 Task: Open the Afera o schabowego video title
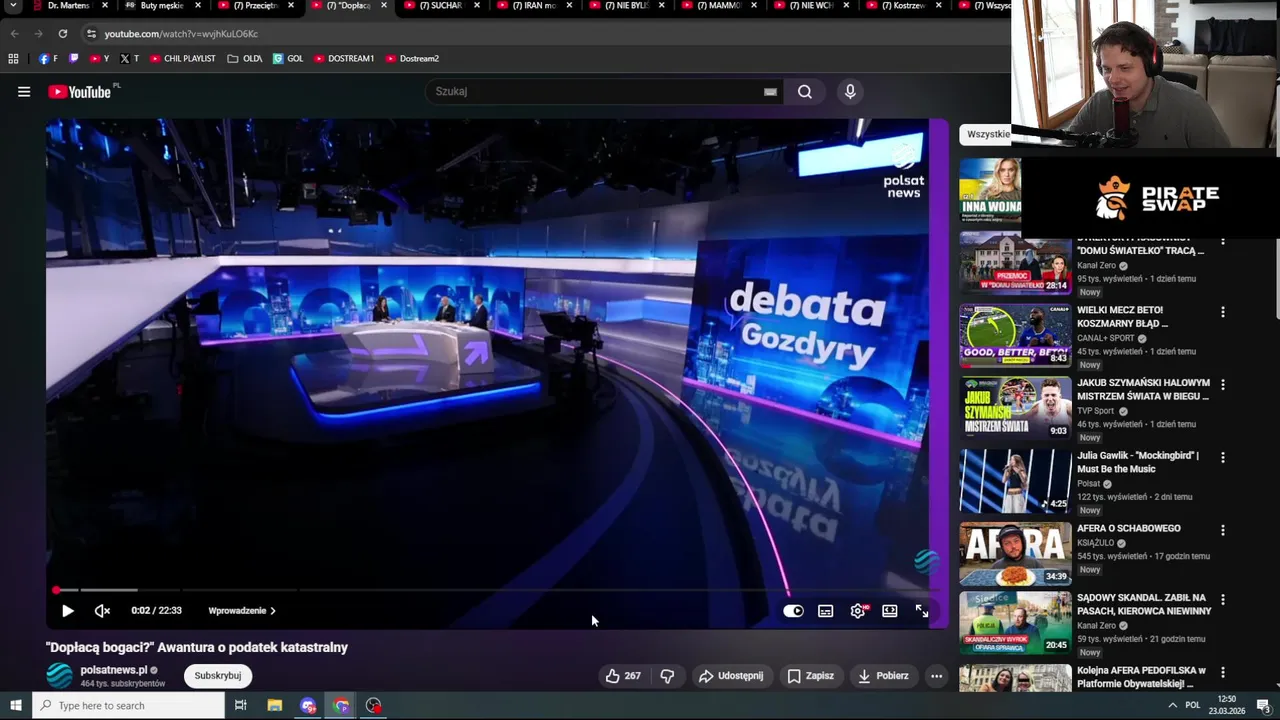coord(1129,528)
